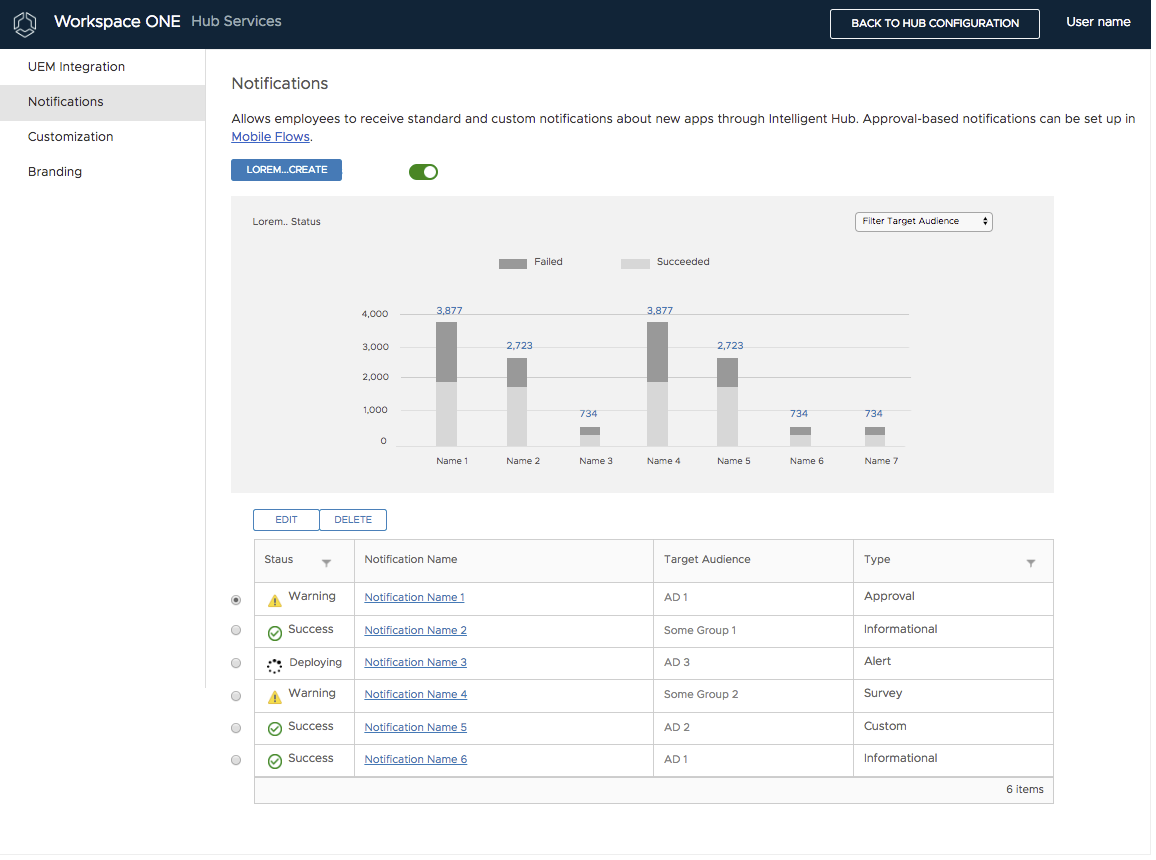Select radio button for Notification Name 2

(x=236, y=630)
